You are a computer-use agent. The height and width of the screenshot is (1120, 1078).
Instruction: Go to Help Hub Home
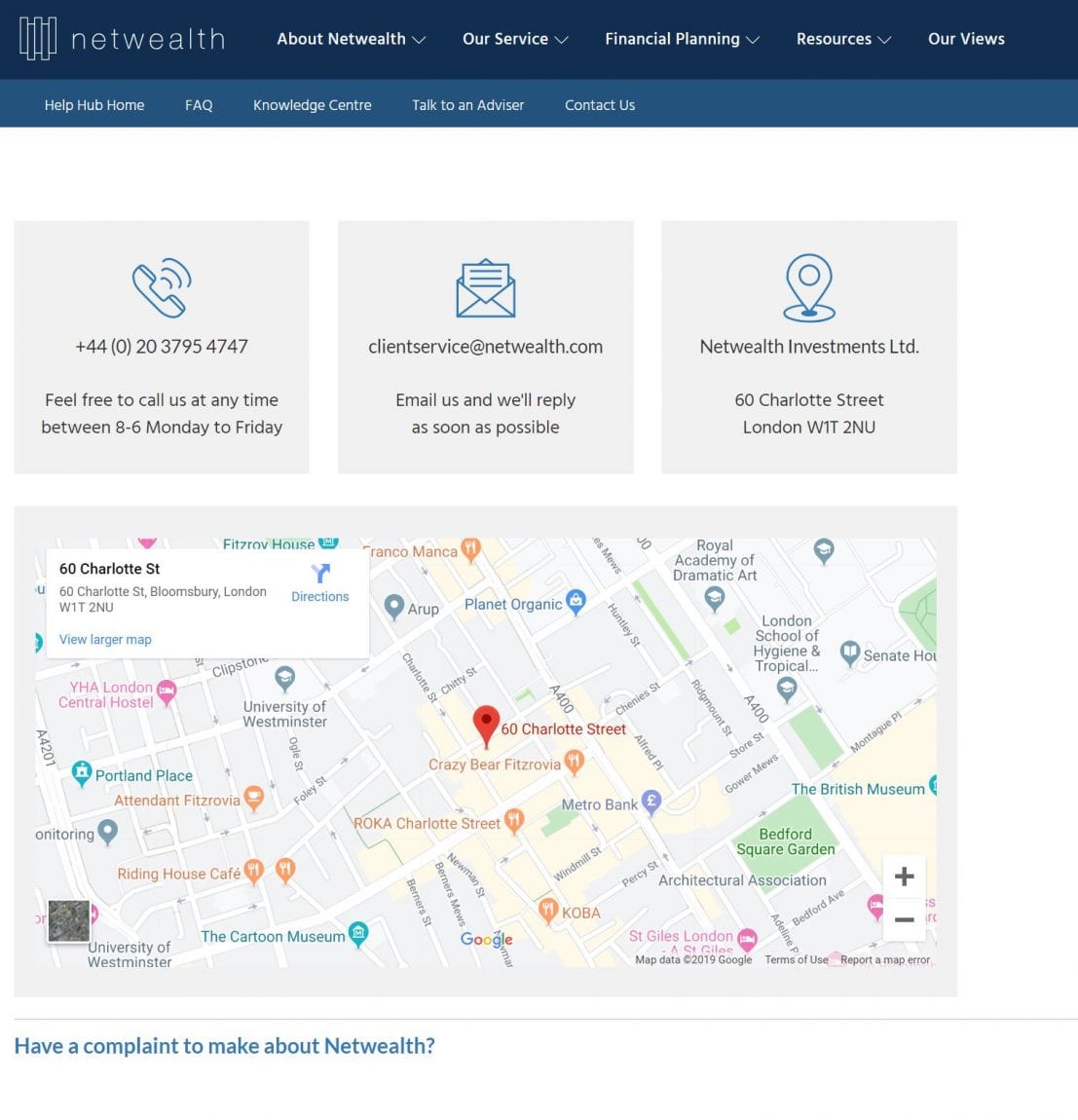(x=94, y=105)
